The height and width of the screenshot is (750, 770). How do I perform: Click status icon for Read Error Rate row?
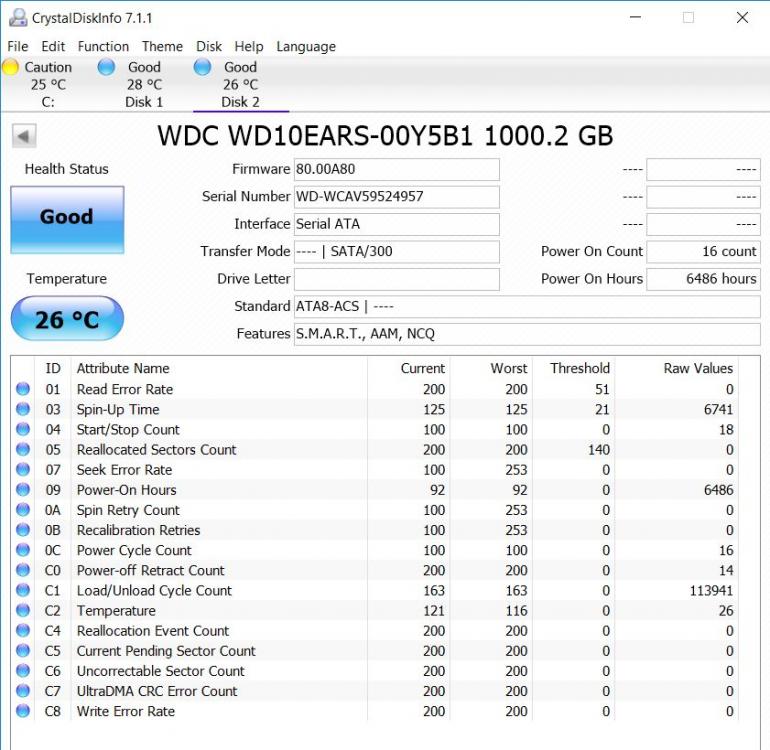pos(23,389)
